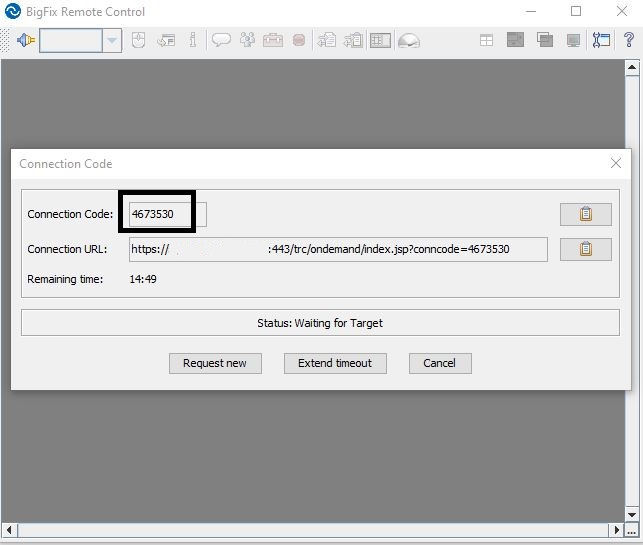The width and height of the screenshot is (643, 545).
Task: Click the first file transfer icon in toolbar
Action: tap(327, 40)
